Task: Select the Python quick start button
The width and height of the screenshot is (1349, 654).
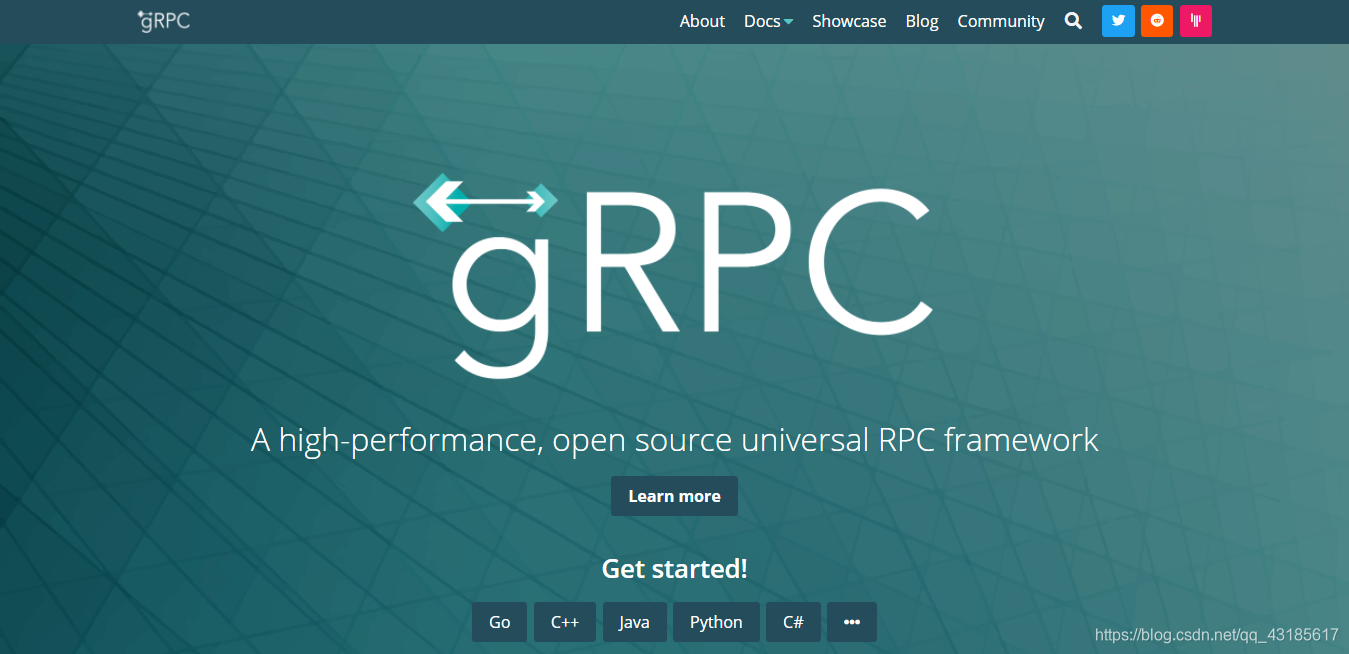Action: [716, 622]
